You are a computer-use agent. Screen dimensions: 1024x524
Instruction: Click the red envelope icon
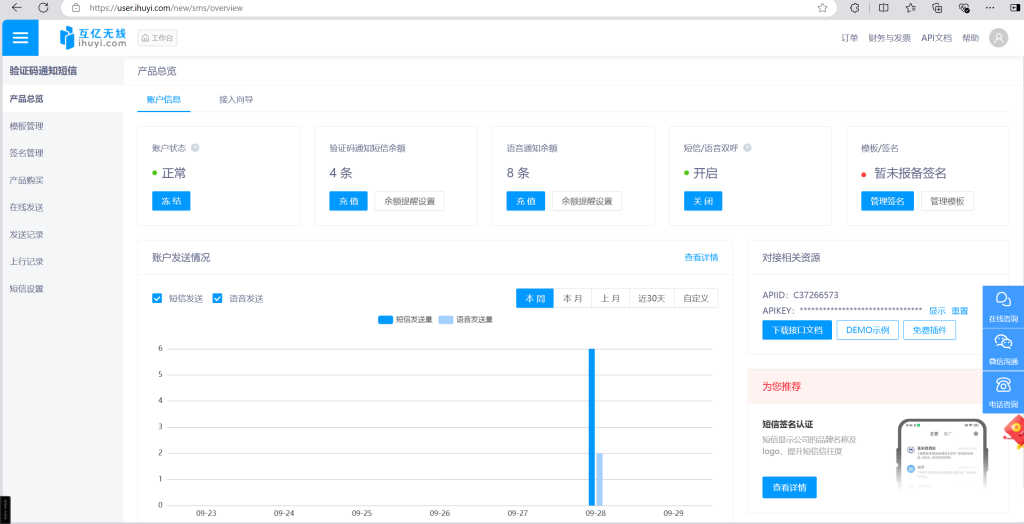point(1014,431)
